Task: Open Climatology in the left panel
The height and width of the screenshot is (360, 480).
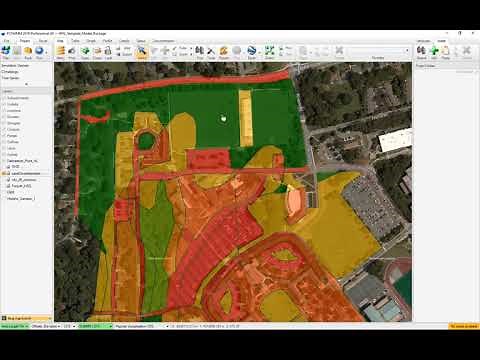Action: coord(10,72)
